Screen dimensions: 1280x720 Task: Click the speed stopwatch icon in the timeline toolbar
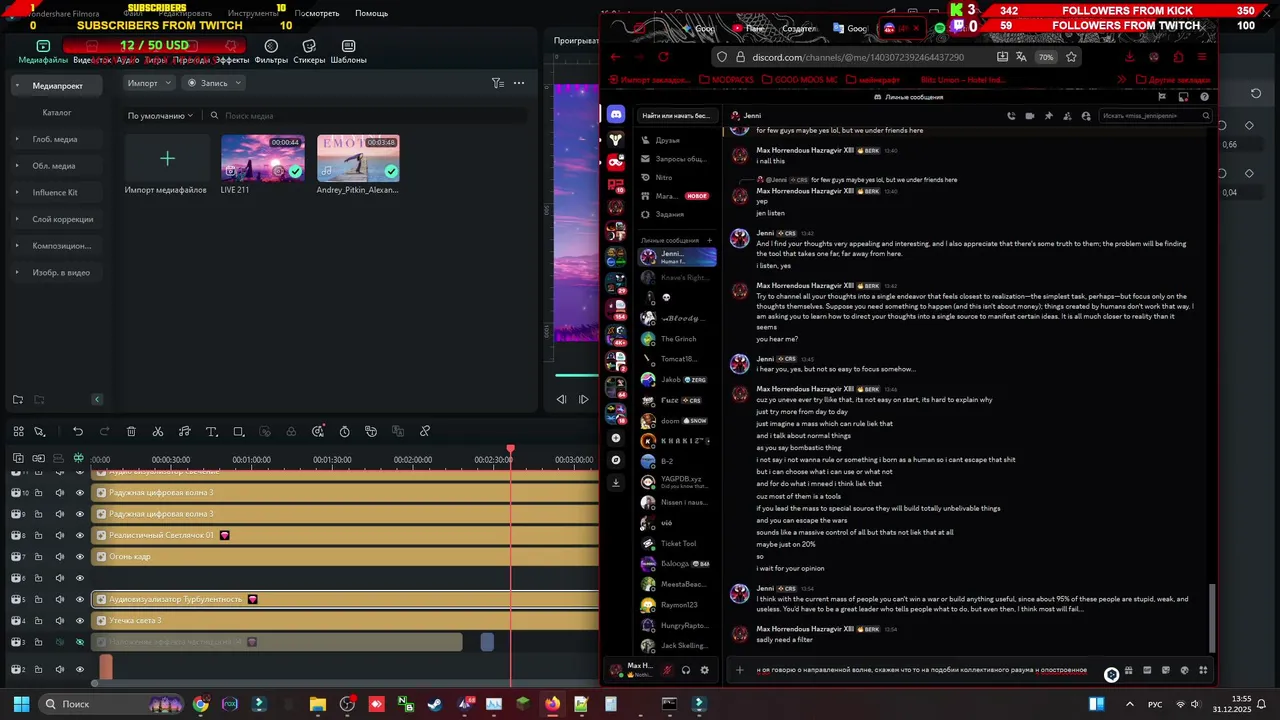[x=344, y=431]
